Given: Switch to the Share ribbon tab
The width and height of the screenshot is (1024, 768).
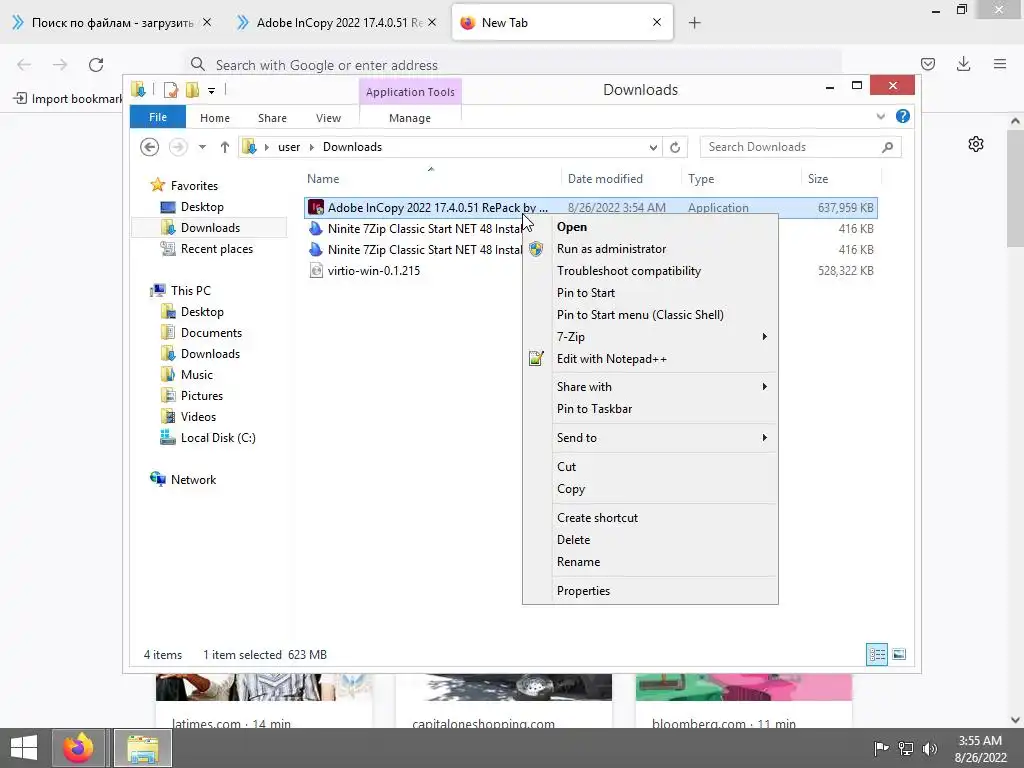Looking at the screenshot, I should tap(272, 118).
